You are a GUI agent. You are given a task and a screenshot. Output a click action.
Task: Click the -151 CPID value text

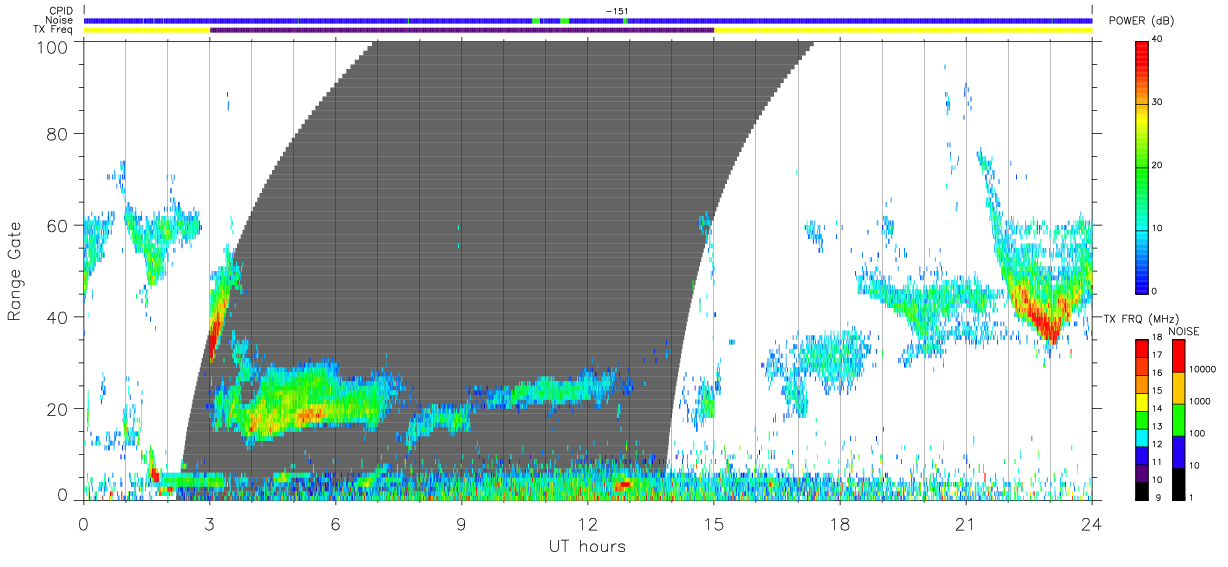tap(616, 11)
